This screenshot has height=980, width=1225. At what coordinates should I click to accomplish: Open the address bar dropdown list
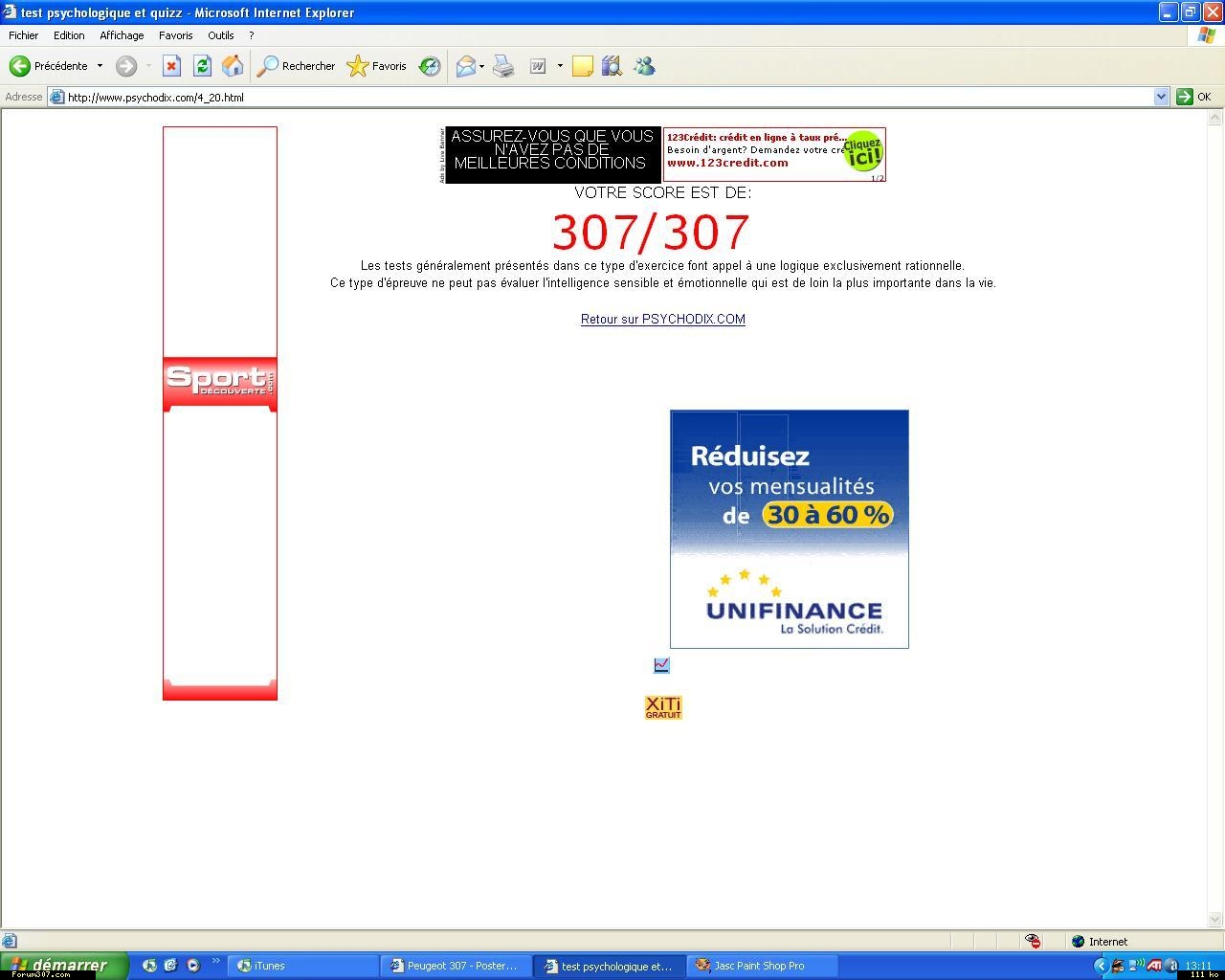[1161, 97]
